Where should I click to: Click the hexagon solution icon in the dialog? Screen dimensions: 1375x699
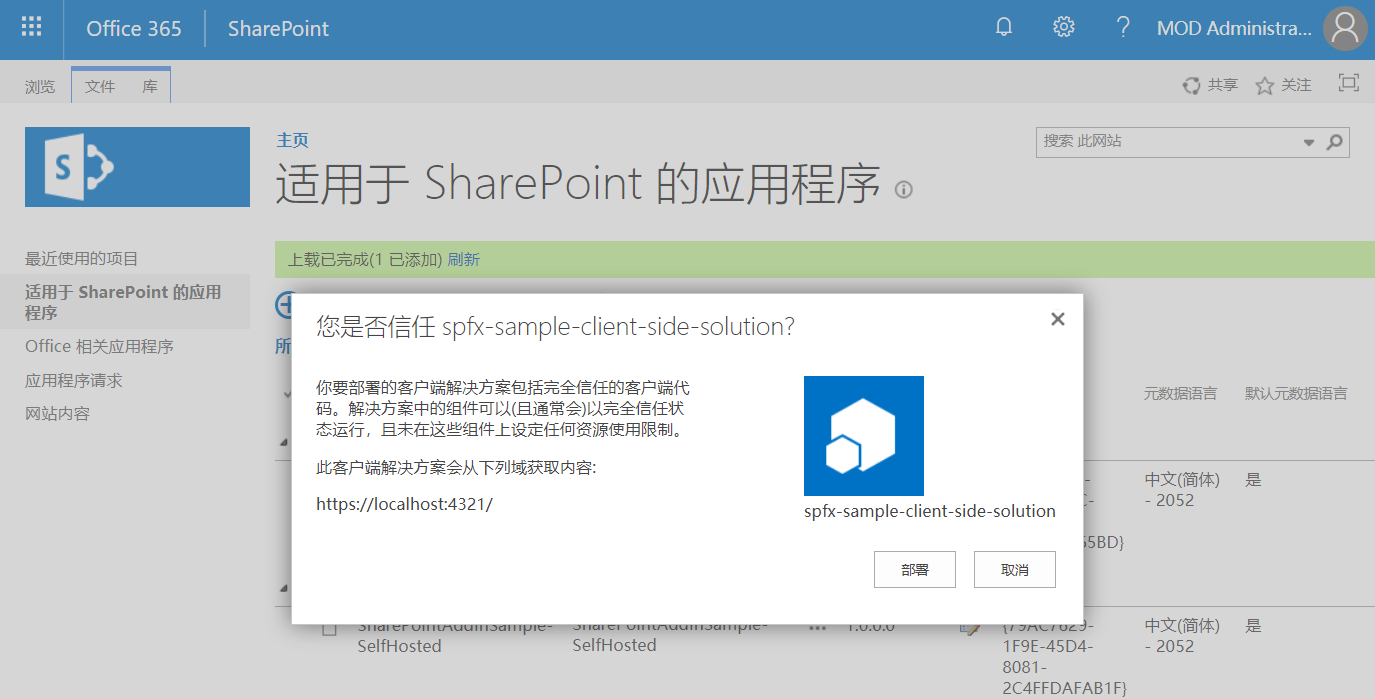click(863, 436)
